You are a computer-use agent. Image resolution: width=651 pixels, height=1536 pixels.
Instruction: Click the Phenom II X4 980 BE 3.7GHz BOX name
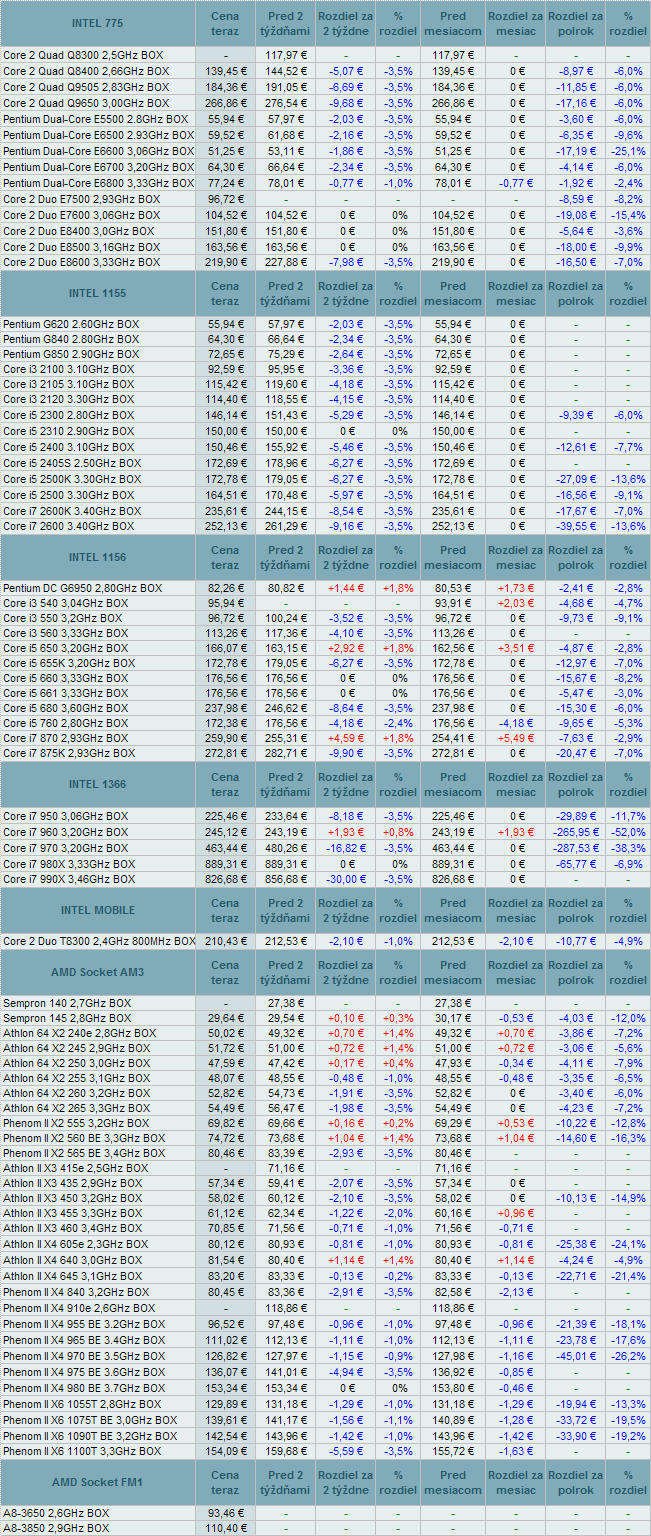point(84,1388)
